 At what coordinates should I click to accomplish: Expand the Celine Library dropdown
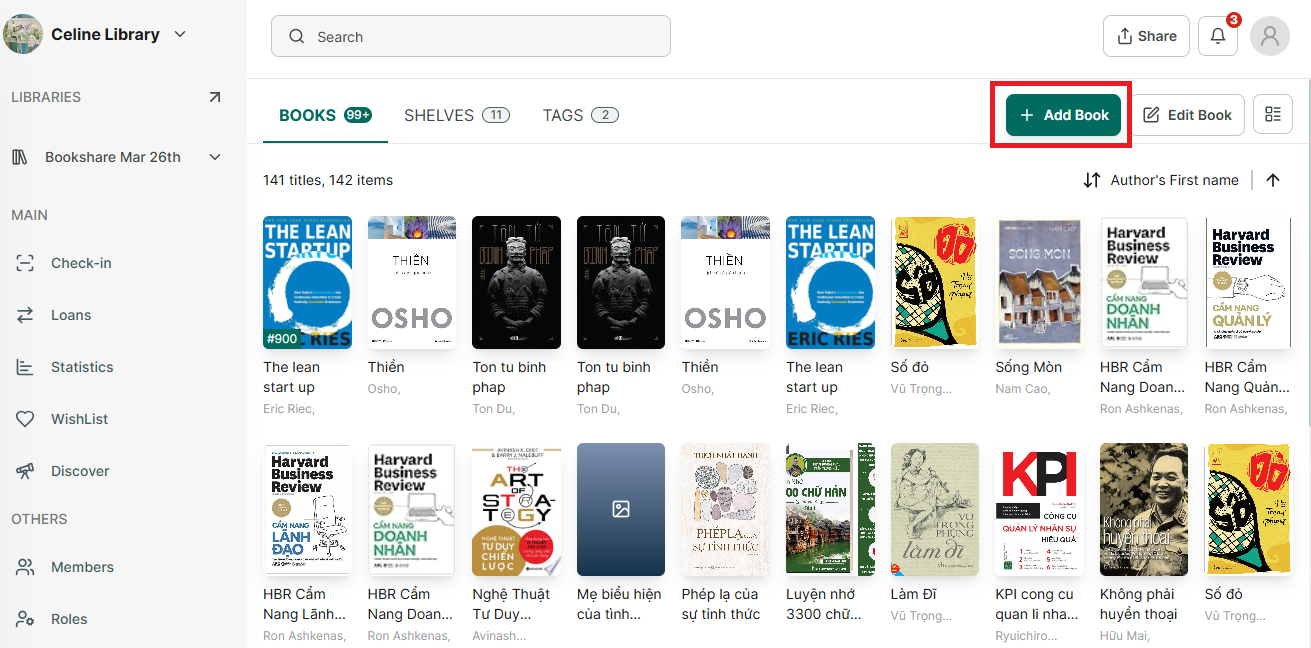180,34
